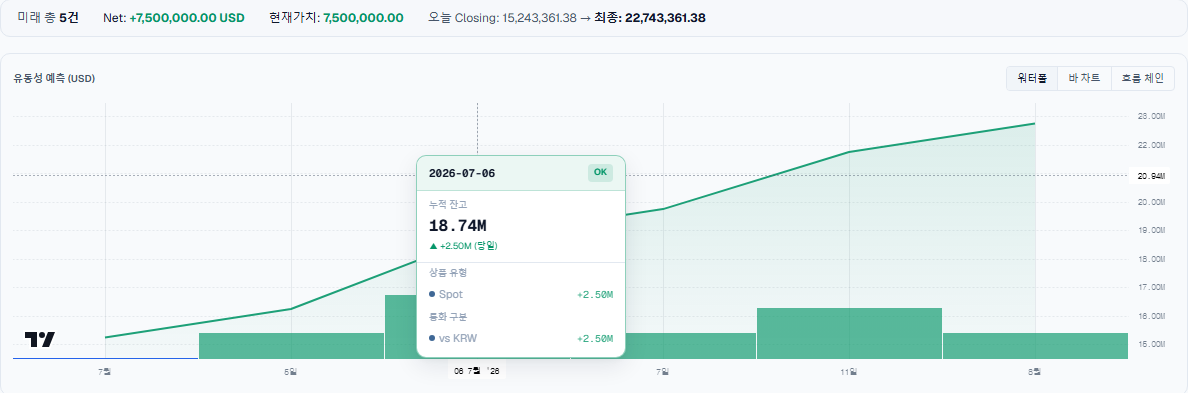Click the +2.50M (당일) daily change

pyautogui.click(x=464, y=246)
